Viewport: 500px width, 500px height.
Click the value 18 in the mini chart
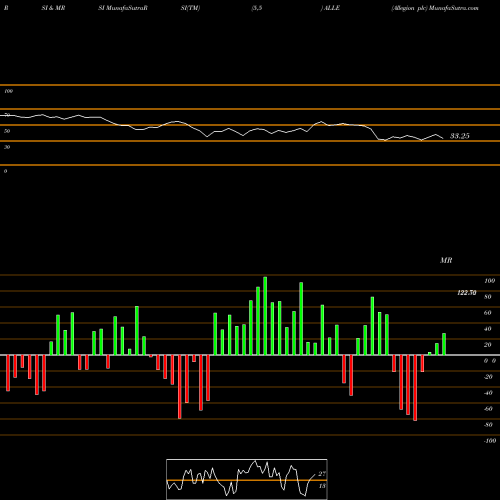322,486
